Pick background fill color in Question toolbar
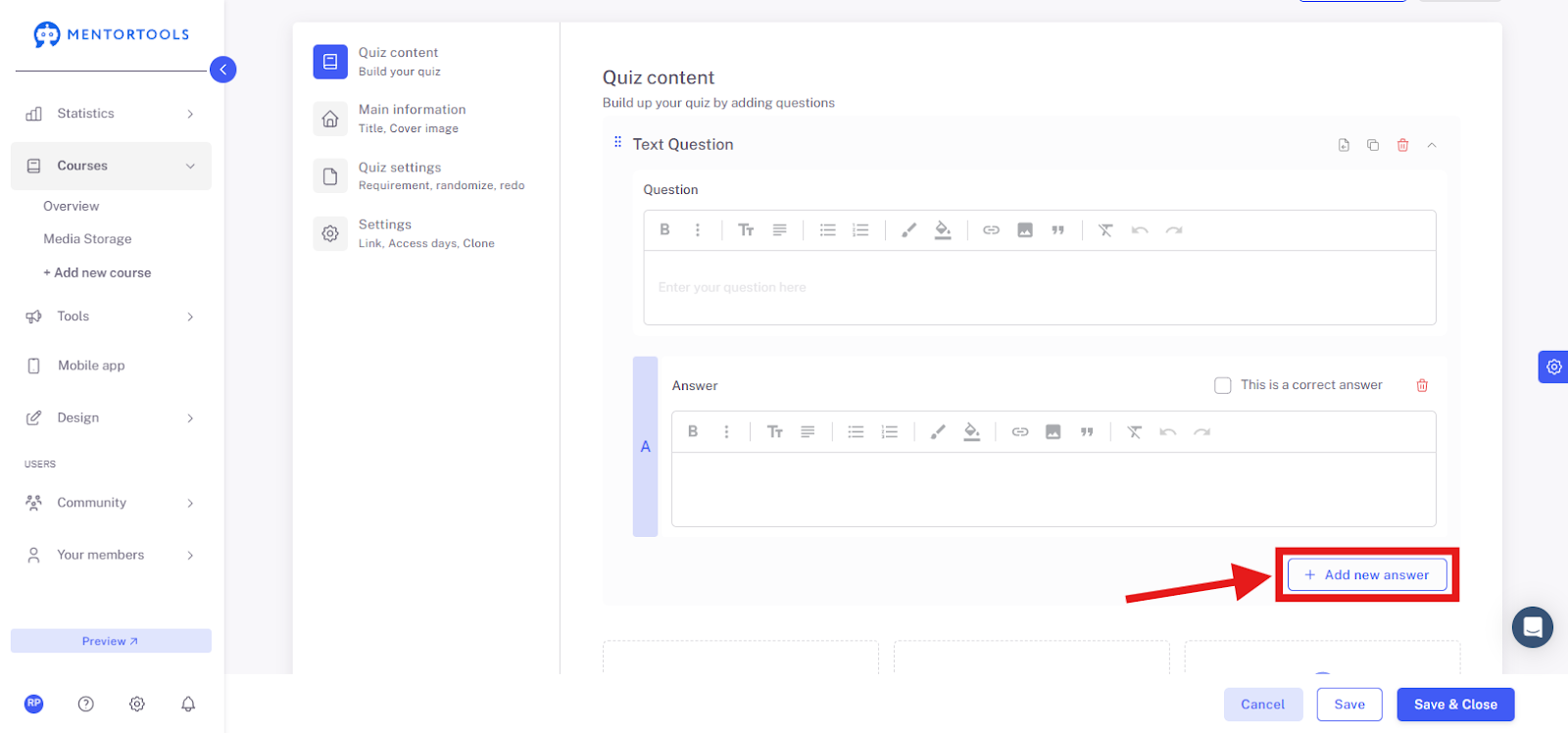The image size is (1568, 733). tap(943, 229)
